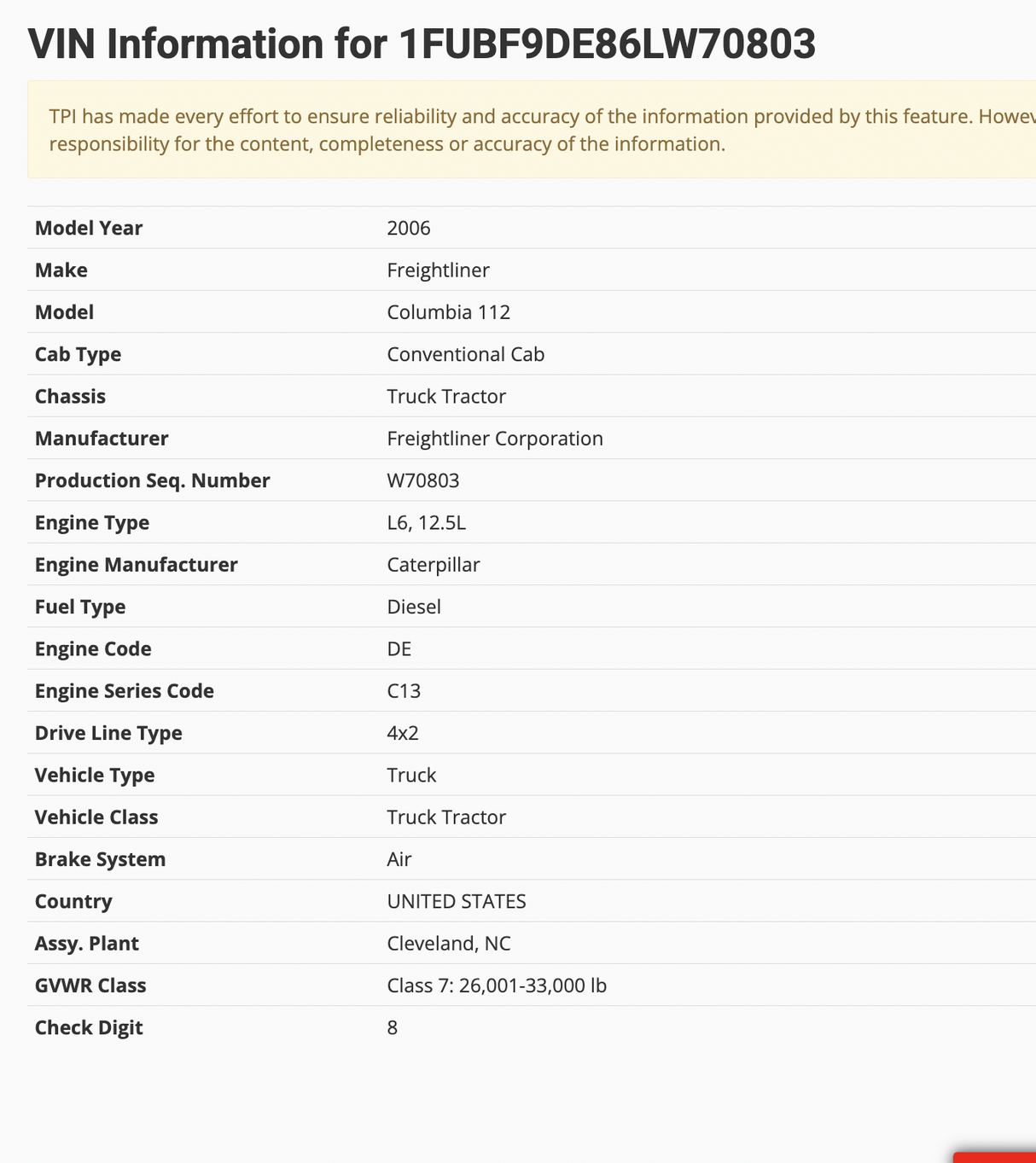Click the Chassis row label

70,397
